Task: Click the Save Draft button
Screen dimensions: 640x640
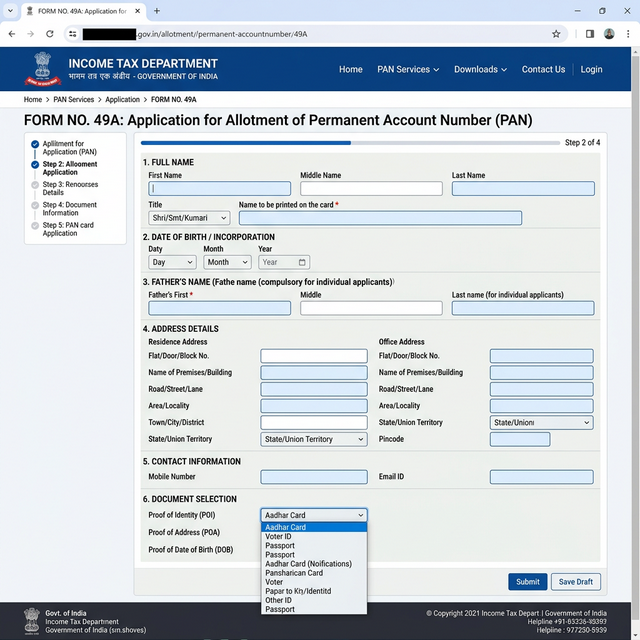Action: point(576,582)
